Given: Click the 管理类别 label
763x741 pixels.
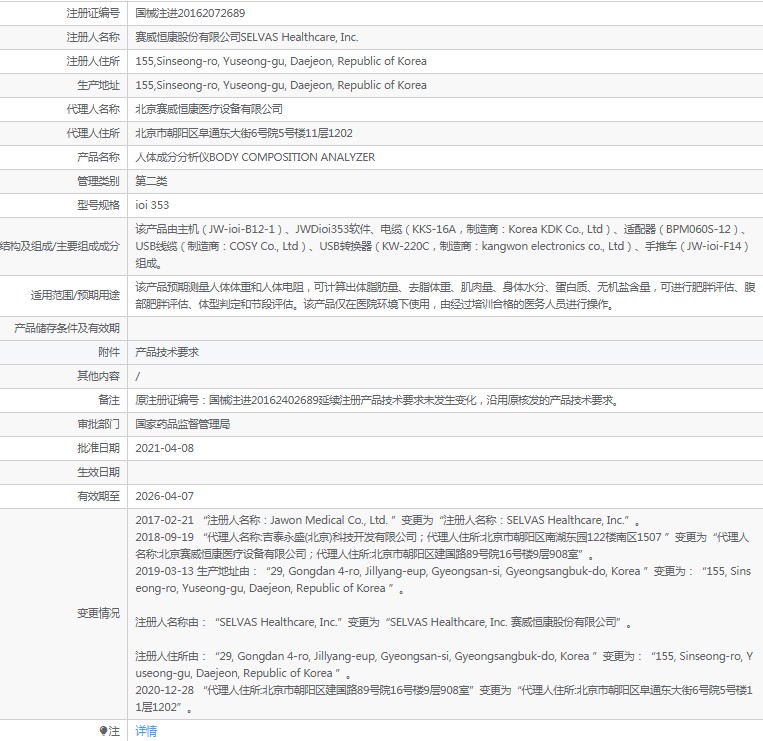Looking at the screenshot, I should pyautogui.click(x=98, y=181).
